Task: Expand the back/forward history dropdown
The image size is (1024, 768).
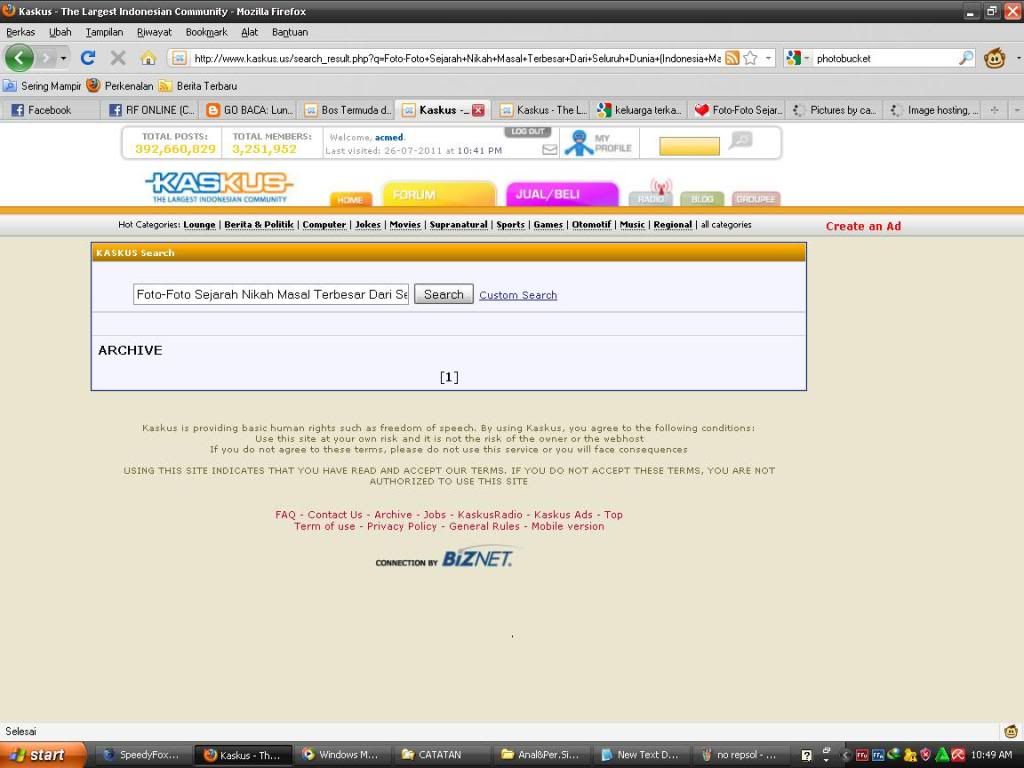Action: (x=63, y=58)
